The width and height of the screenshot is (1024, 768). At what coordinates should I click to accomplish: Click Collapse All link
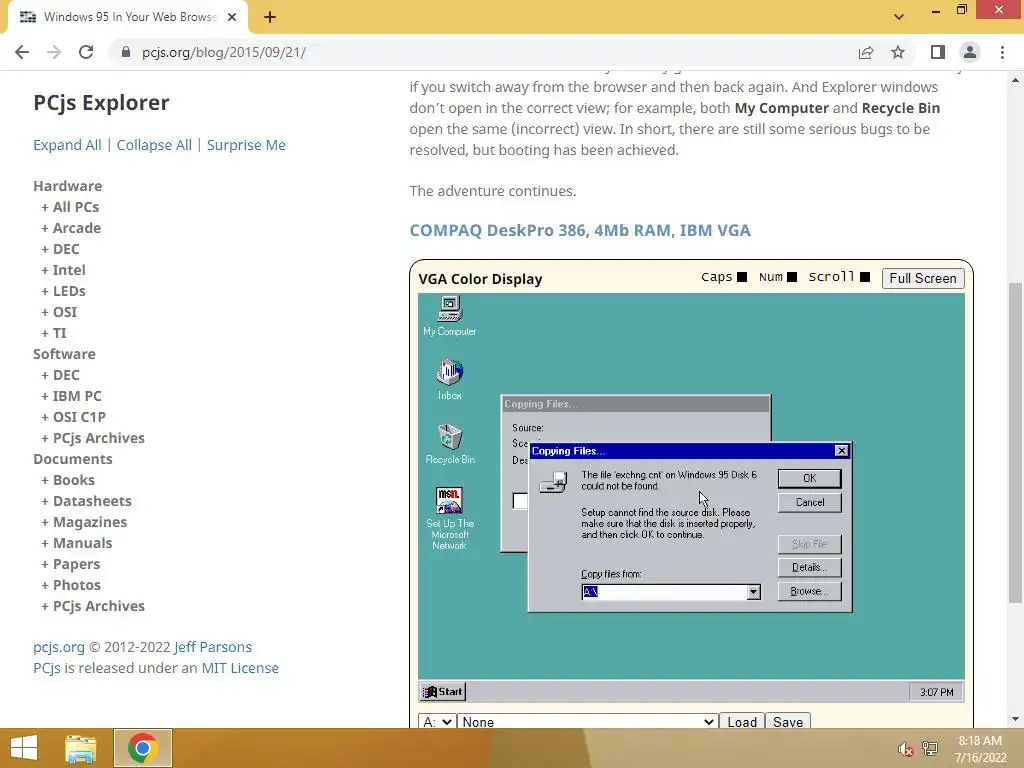tap(154, 145)
